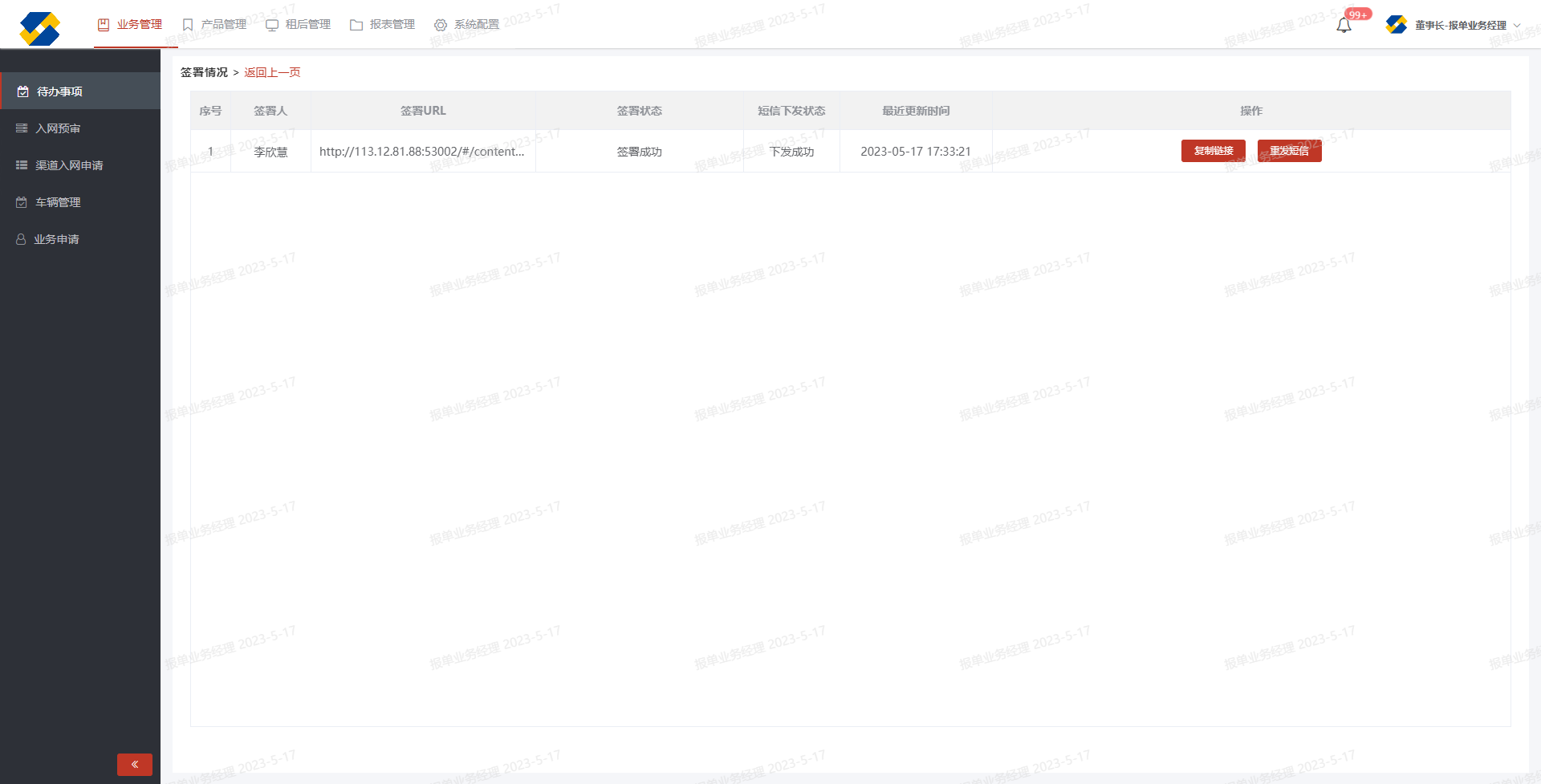Click the company logo in top-left

[x=40, y=28]
